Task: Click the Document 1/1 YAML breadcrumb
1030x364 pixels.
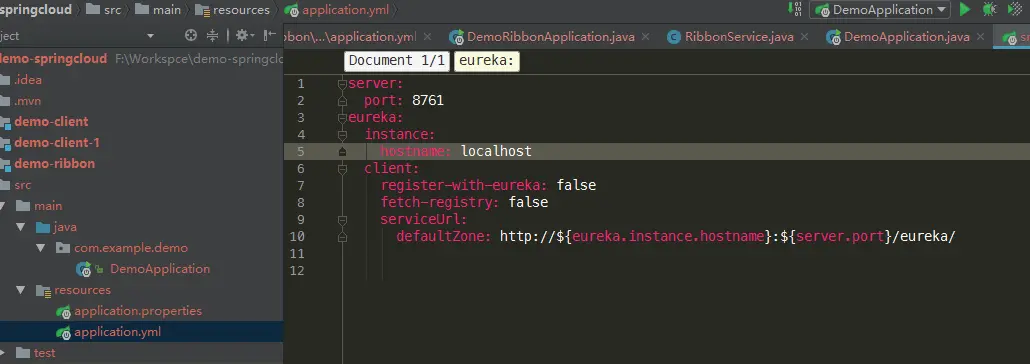Action: click(x=397, y=61)
